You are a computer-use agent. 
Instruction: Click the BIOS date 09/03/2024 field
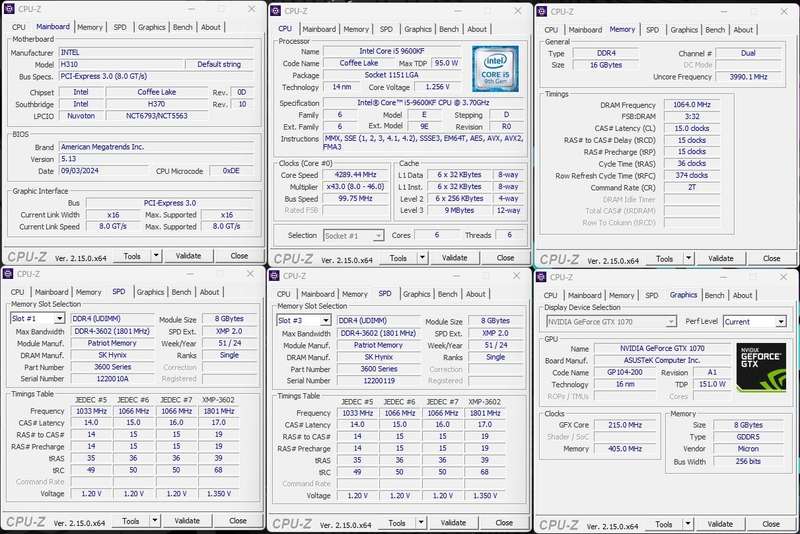(104, 171)
